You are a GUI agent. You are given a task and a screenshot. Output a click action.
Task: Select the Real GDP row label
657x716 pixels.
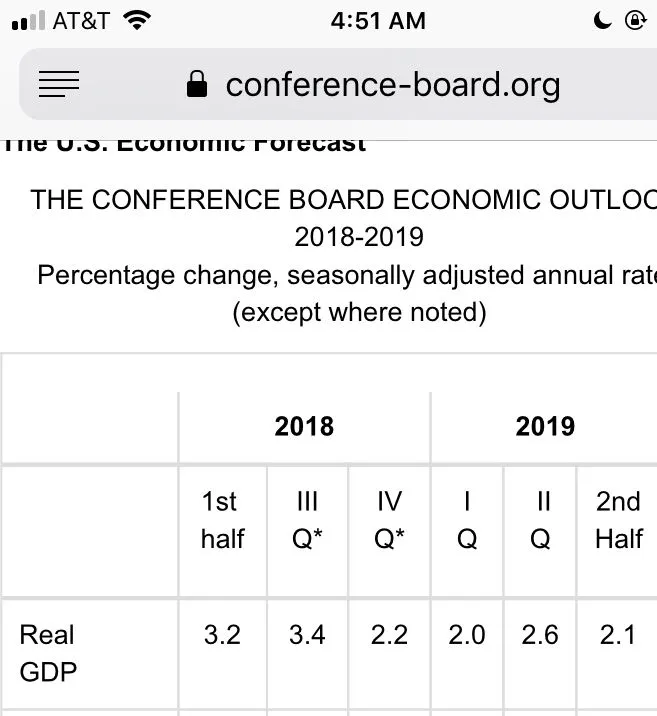[x=48, y=652]
